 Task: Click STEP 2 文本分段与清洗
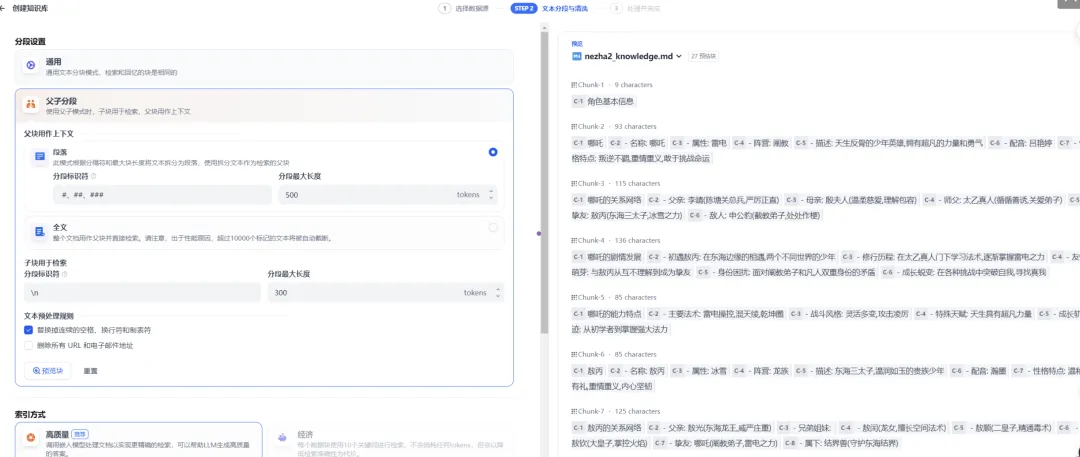point(548,9)
